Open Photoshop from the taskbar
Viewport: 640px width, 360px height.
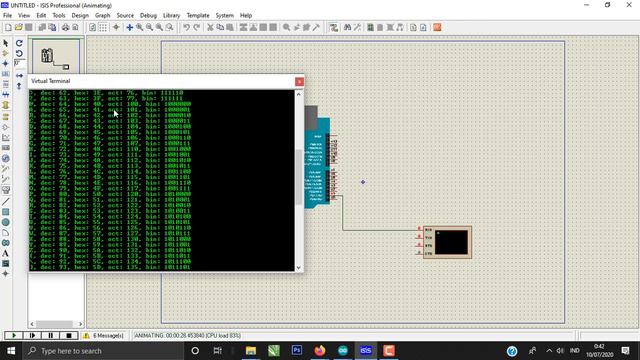(297, 351)
